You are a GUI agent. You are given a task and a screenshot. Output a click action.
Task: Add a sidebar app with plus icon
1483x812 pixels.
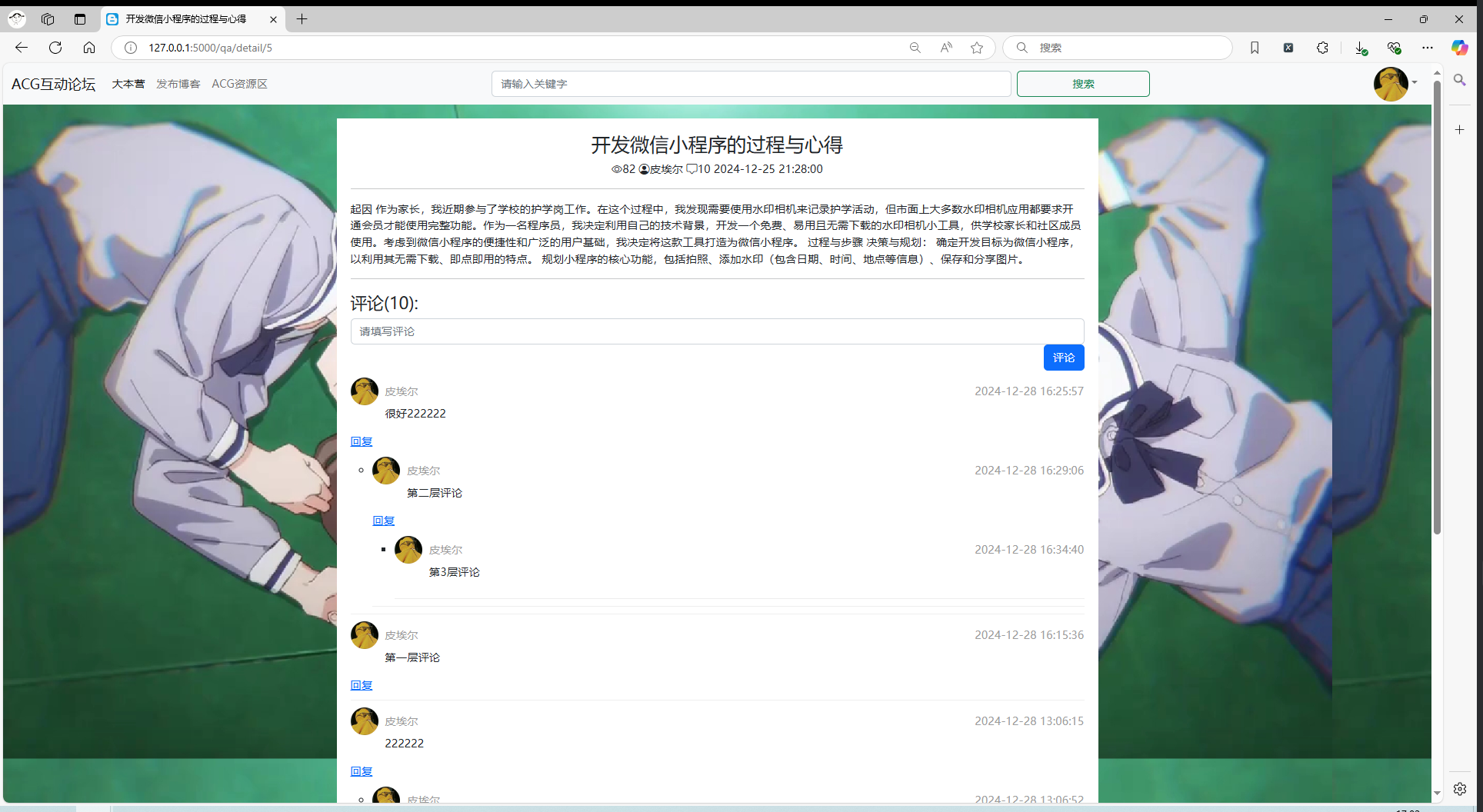pyautogui.click(x=1460, y=130)
